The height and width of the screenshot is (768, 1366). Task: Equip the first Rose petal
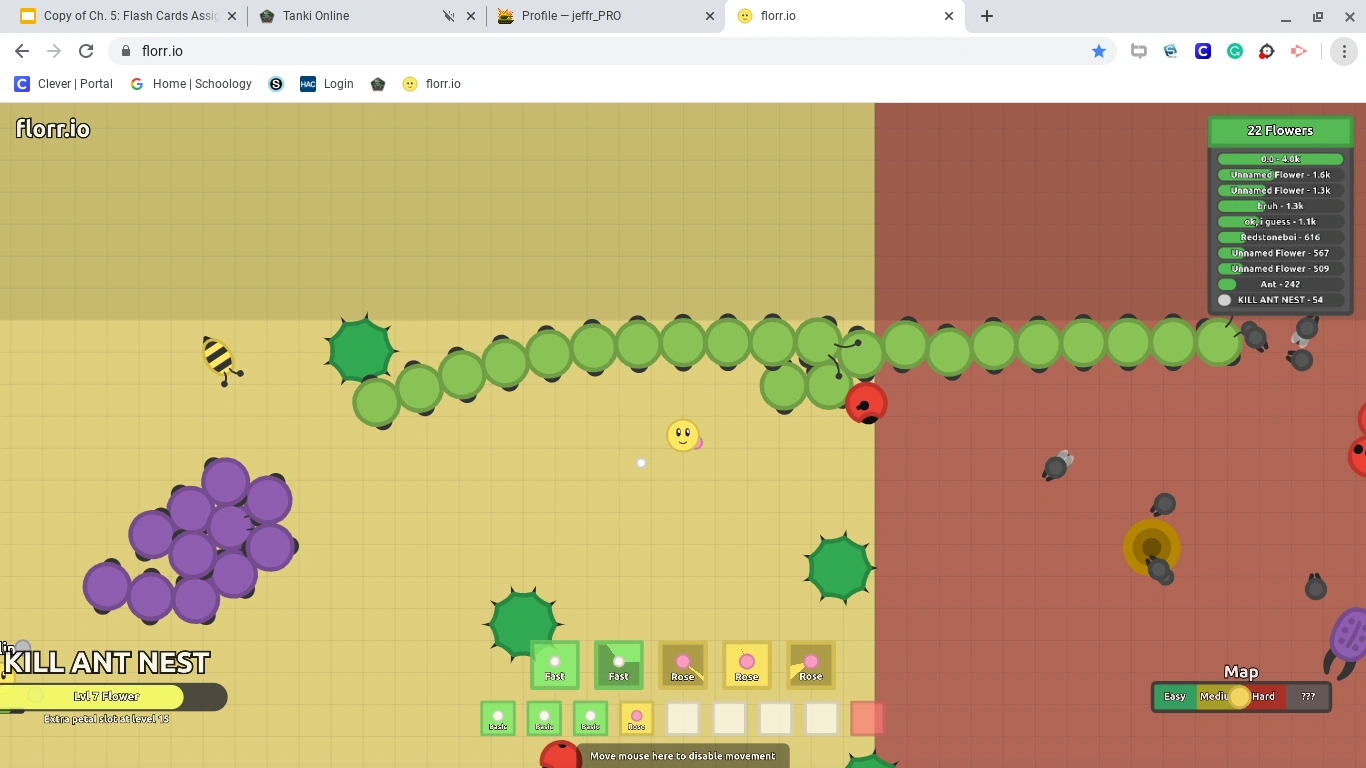(x=683, y=665)
